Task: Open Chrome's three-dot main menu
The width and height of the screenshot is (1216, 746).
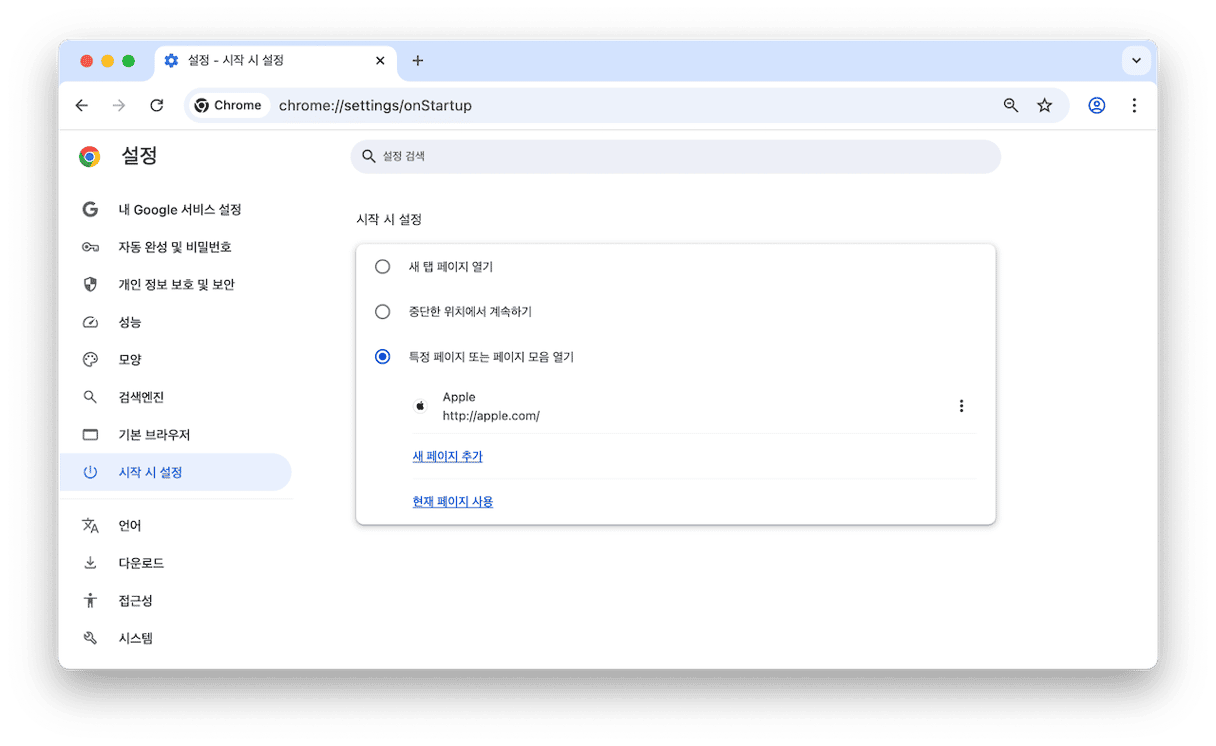Action: point(1134,105)
